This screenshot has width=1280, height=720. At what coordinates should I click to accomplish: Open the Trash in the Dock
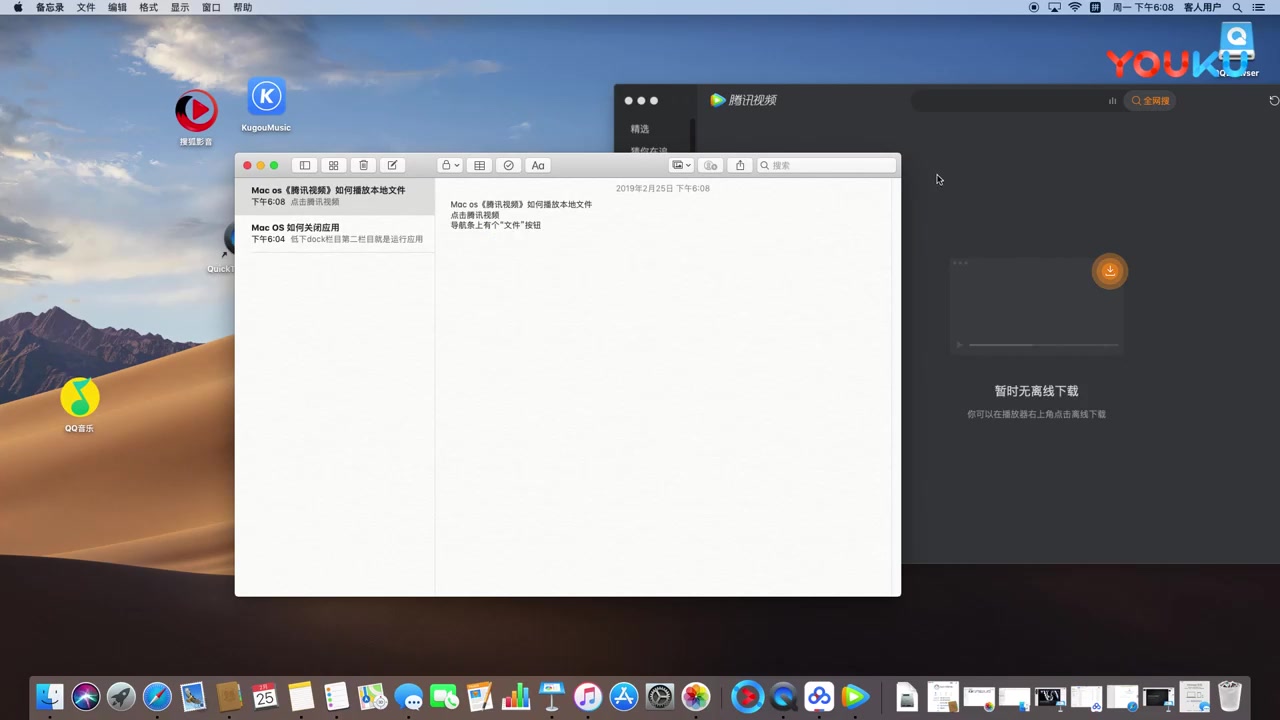click(1230, 696)
